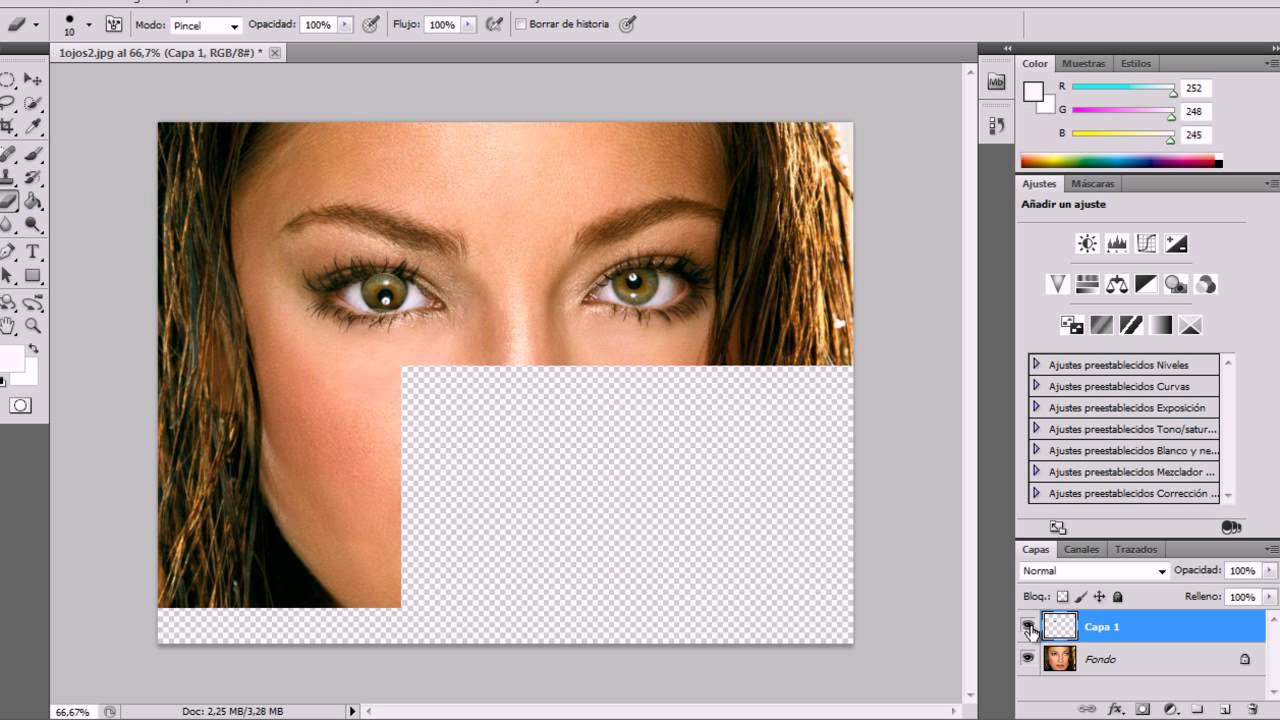Switch to the Estilos tab
This screenshot has height=720, width=1280.
(x=1136, y=63)
